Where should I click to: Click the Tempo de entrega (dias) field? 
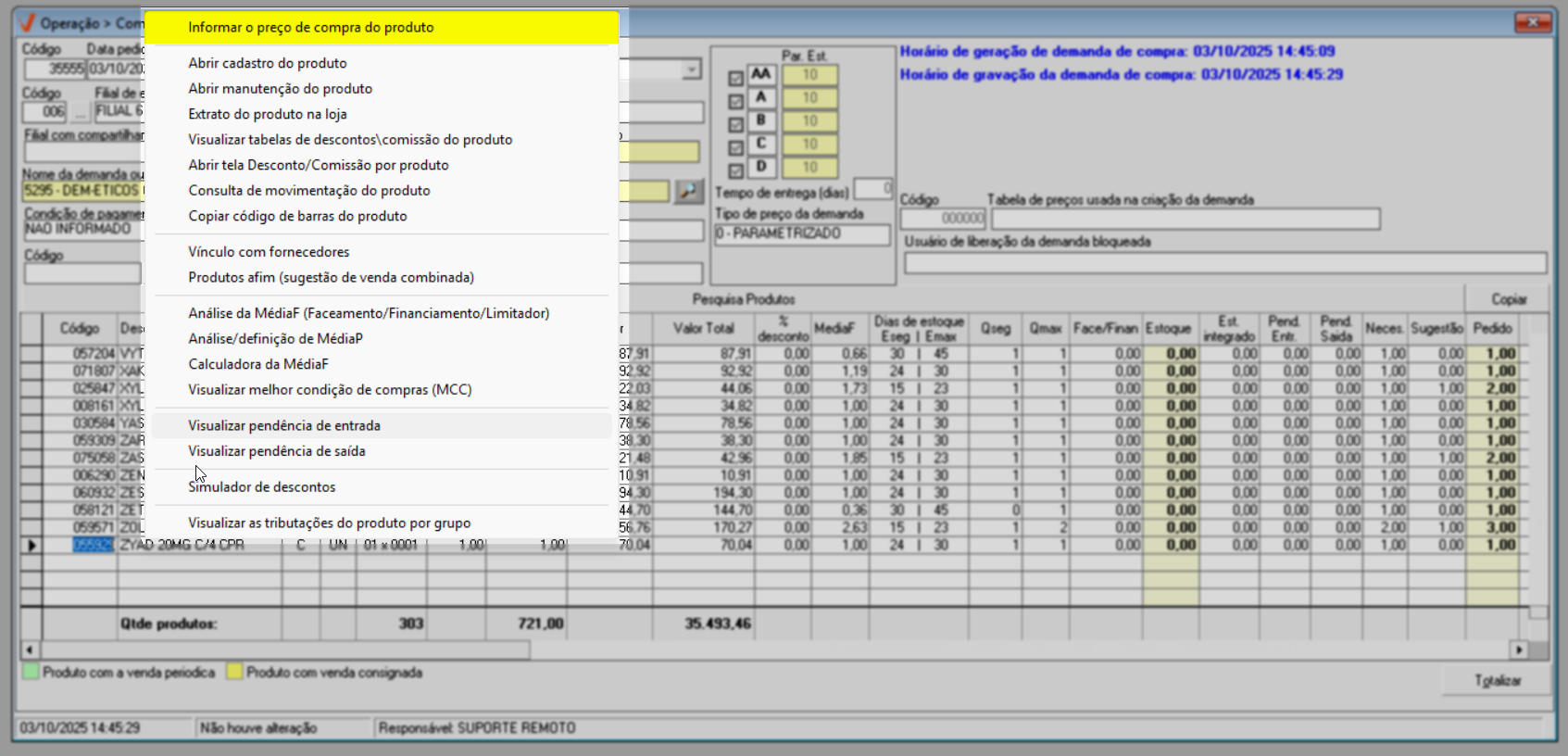click(872, 189)
